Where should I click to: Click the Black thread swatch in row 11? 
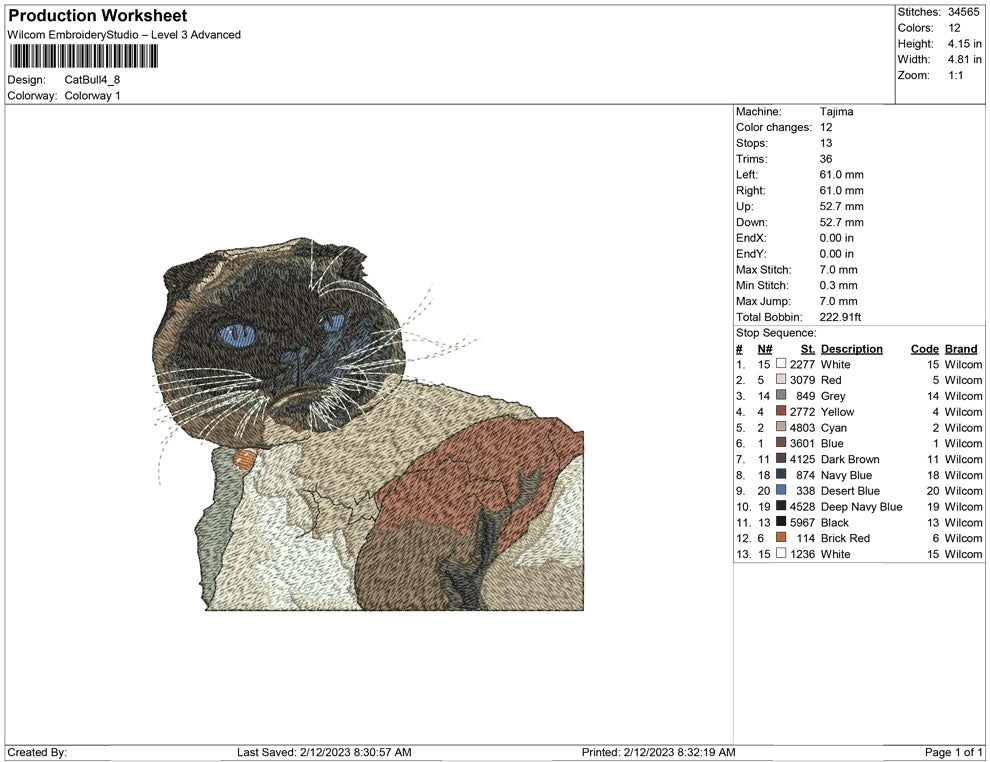click(x=781, y=522)
